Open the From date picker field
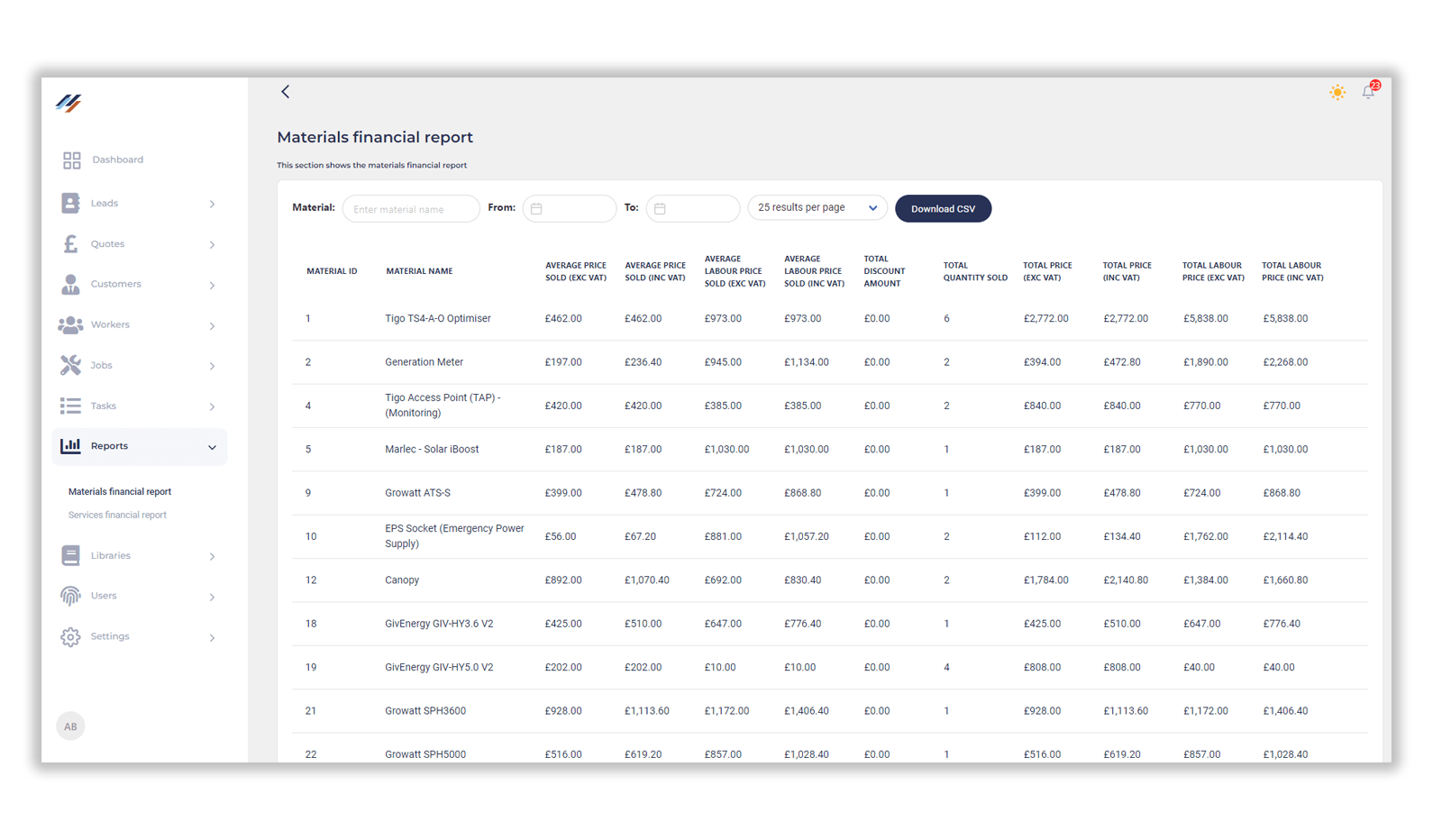Screen dimensions: 1433x840 point(570,209)
